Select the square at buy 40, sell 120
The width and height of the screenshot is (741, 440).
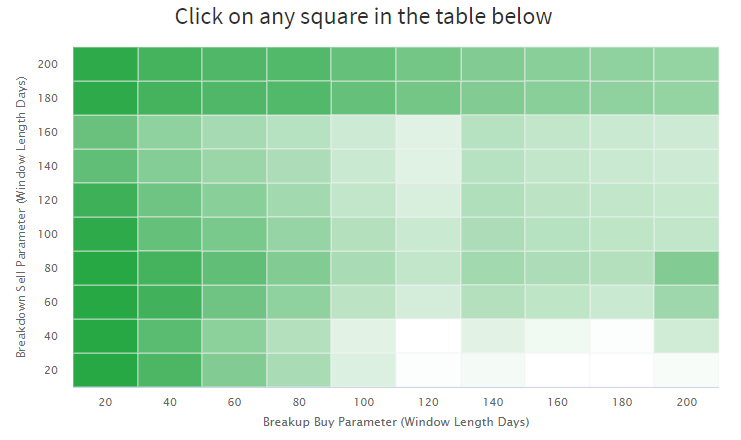170,200
